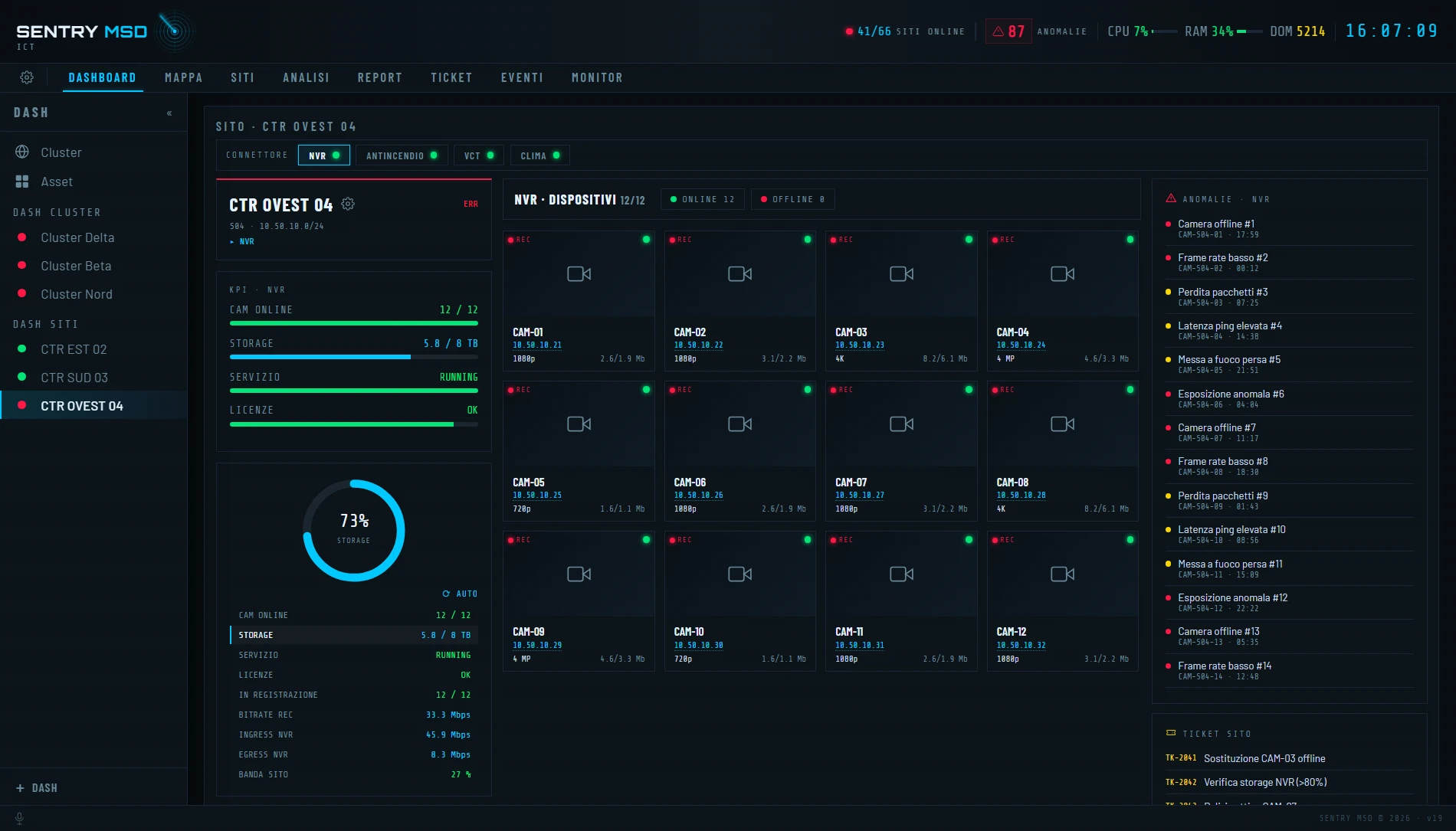This screenshot has height=831, width=1456.
Task: Collapse the DASH sidebar chevron
Action: 169,113
